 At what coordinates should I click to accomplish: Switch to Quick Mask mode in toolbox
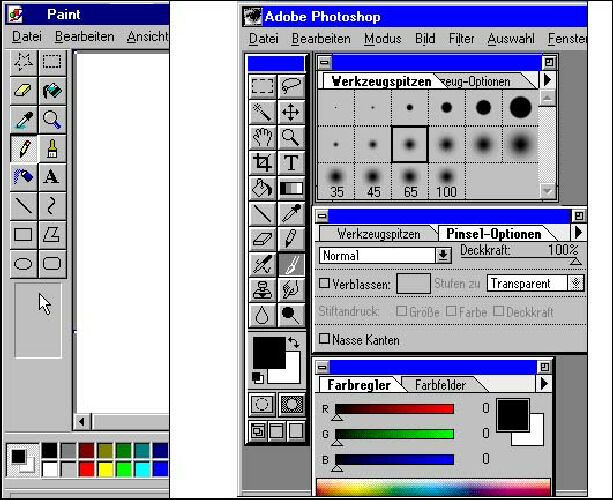[291, 405]
